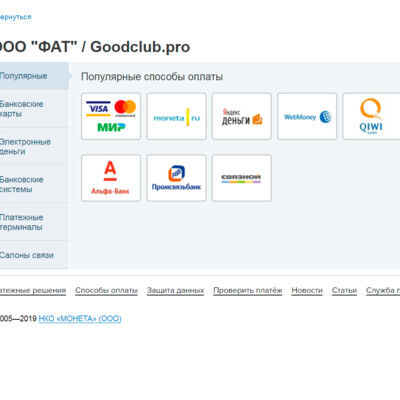This screenshot has height=400, width=400.
Task: Open the Способы оплаты footer link
Action: pyautogui.click(x=106, y=290)
